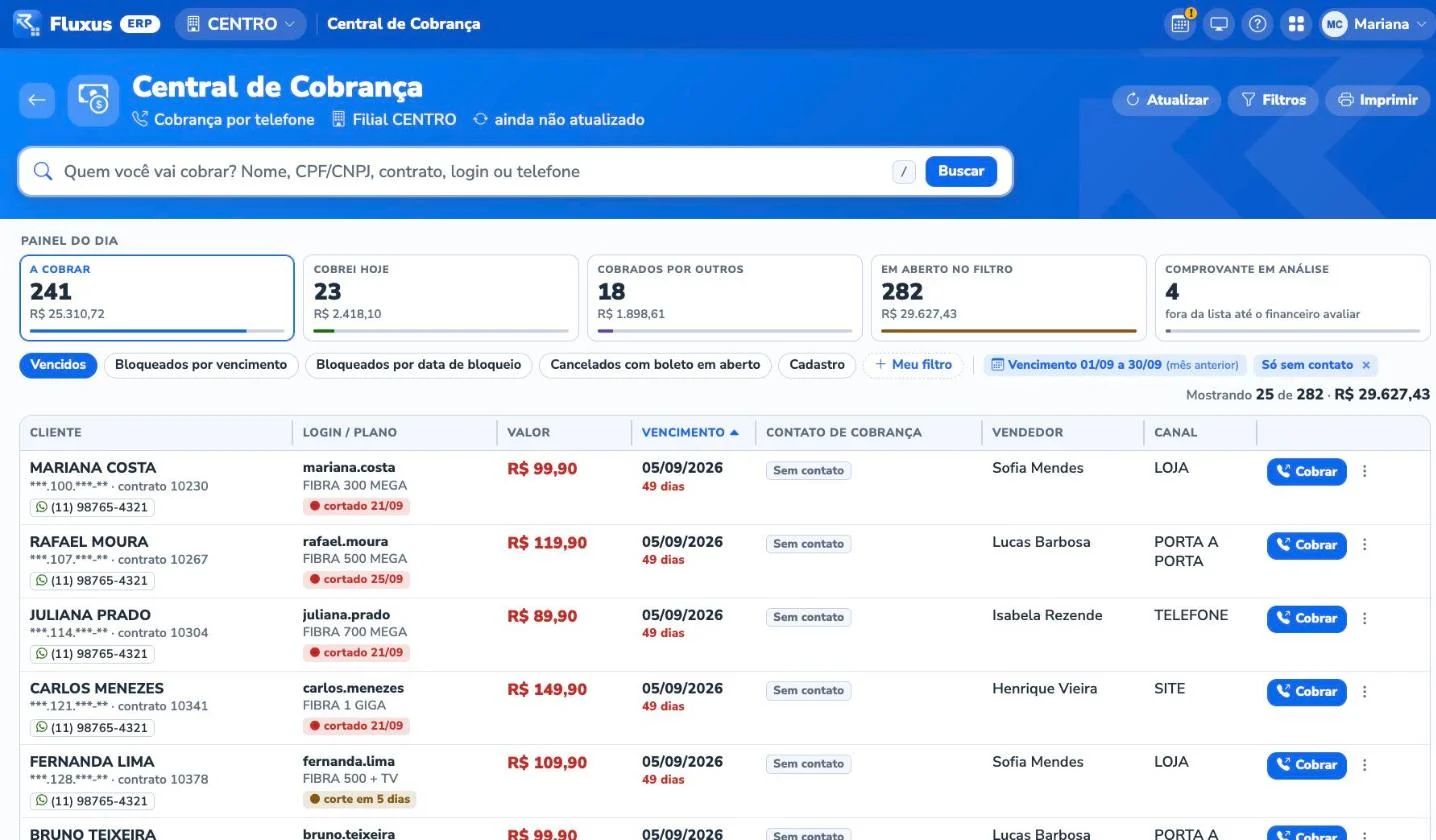Click the Atualizar button
This screenshot has height=840, width=1436.
tap(1167, 100)
